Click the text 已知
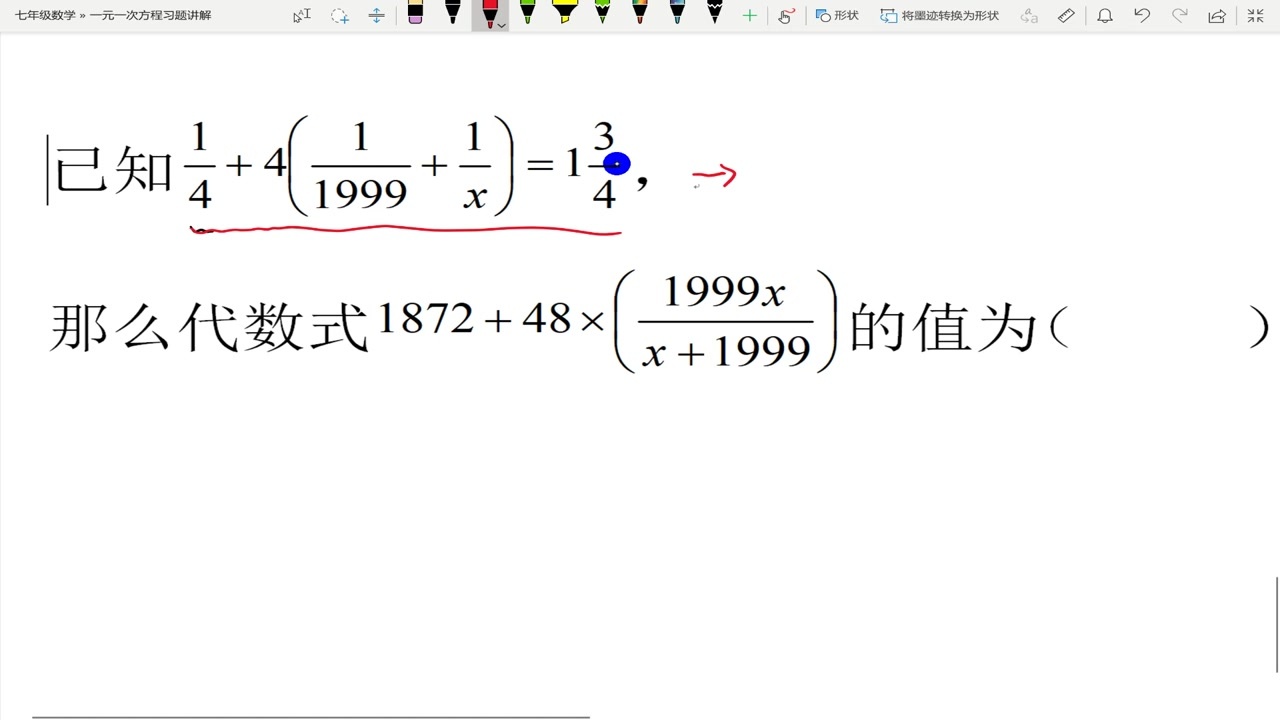 (x=114, y=170)
